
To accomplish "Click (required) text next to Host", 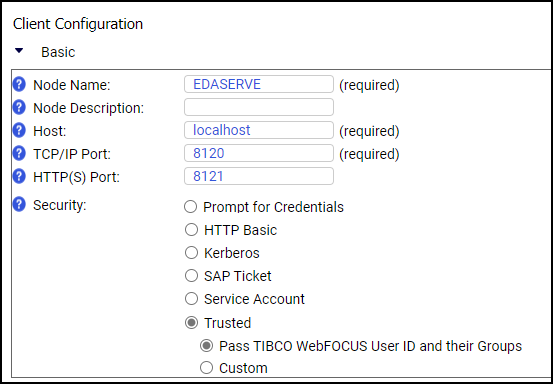I will point(369,131).
